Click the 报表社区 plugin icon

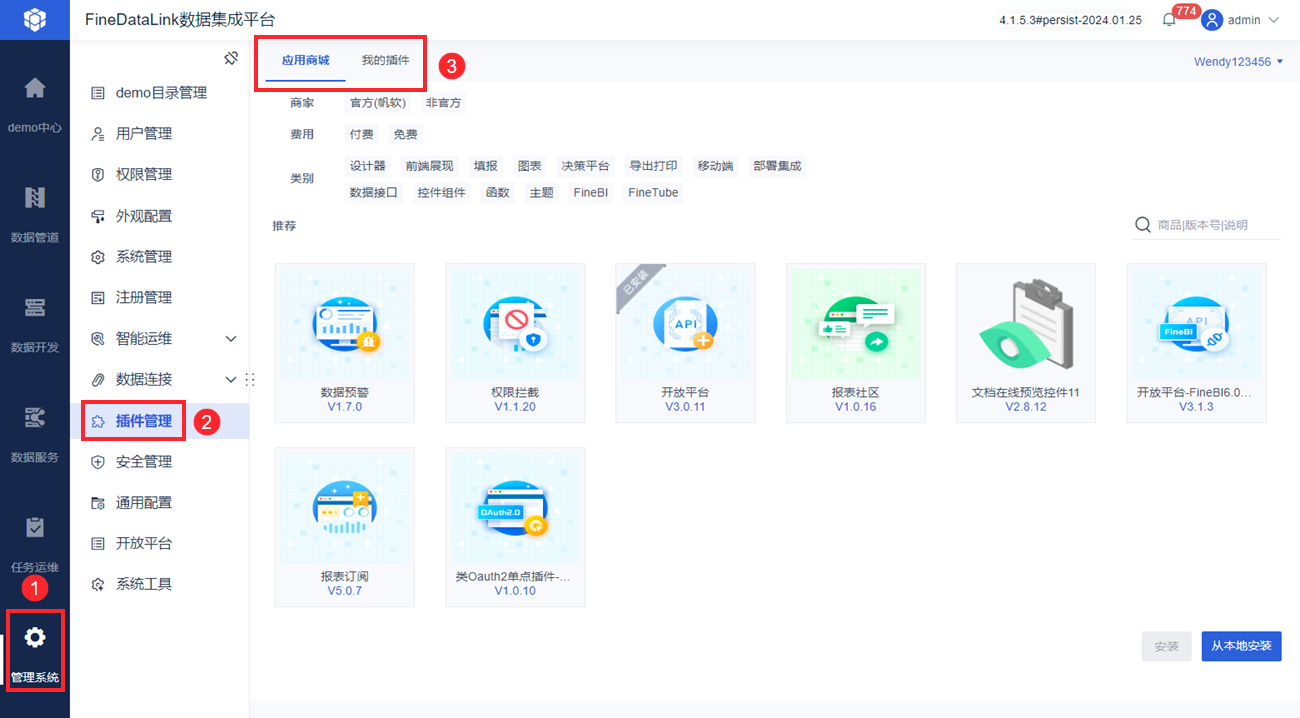pyautogui.click(x=856, y=323)
